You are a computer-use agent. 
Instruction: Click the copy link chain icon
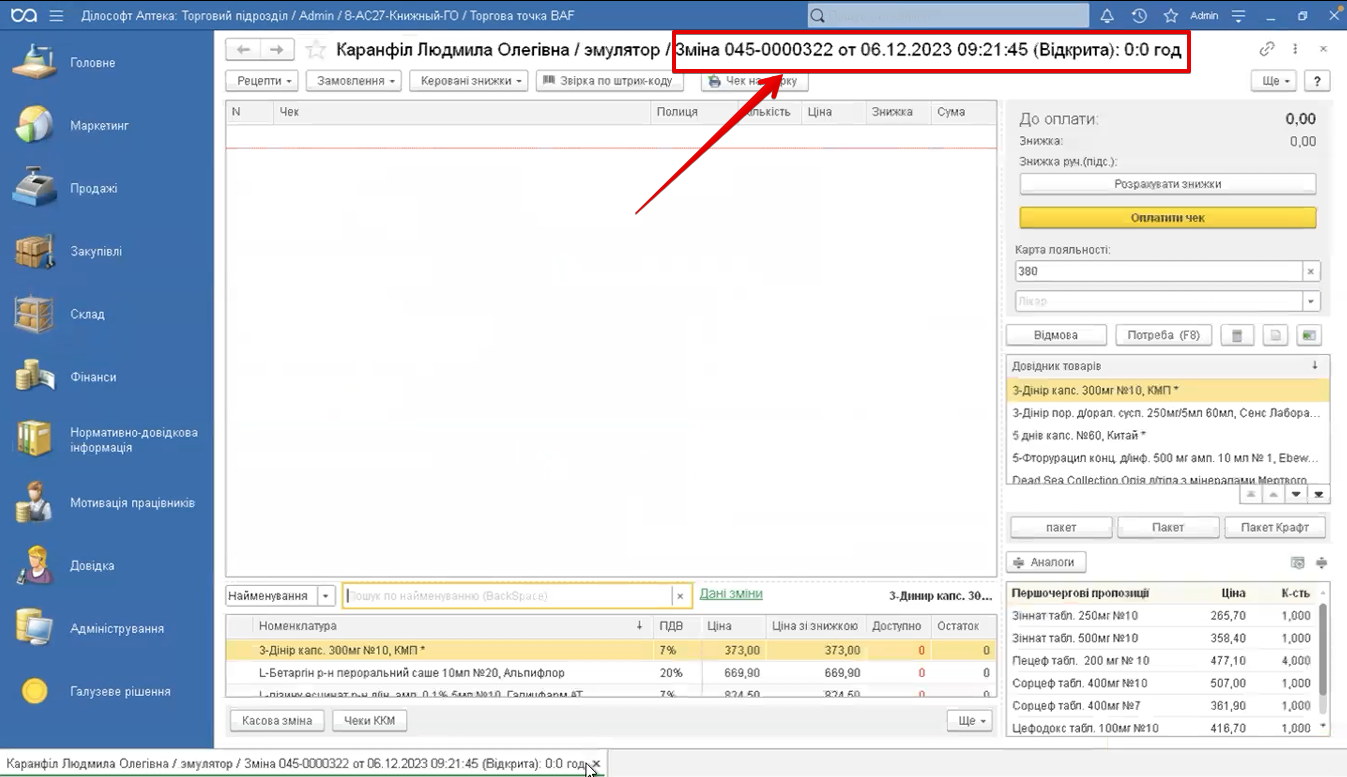(1267, 49)
